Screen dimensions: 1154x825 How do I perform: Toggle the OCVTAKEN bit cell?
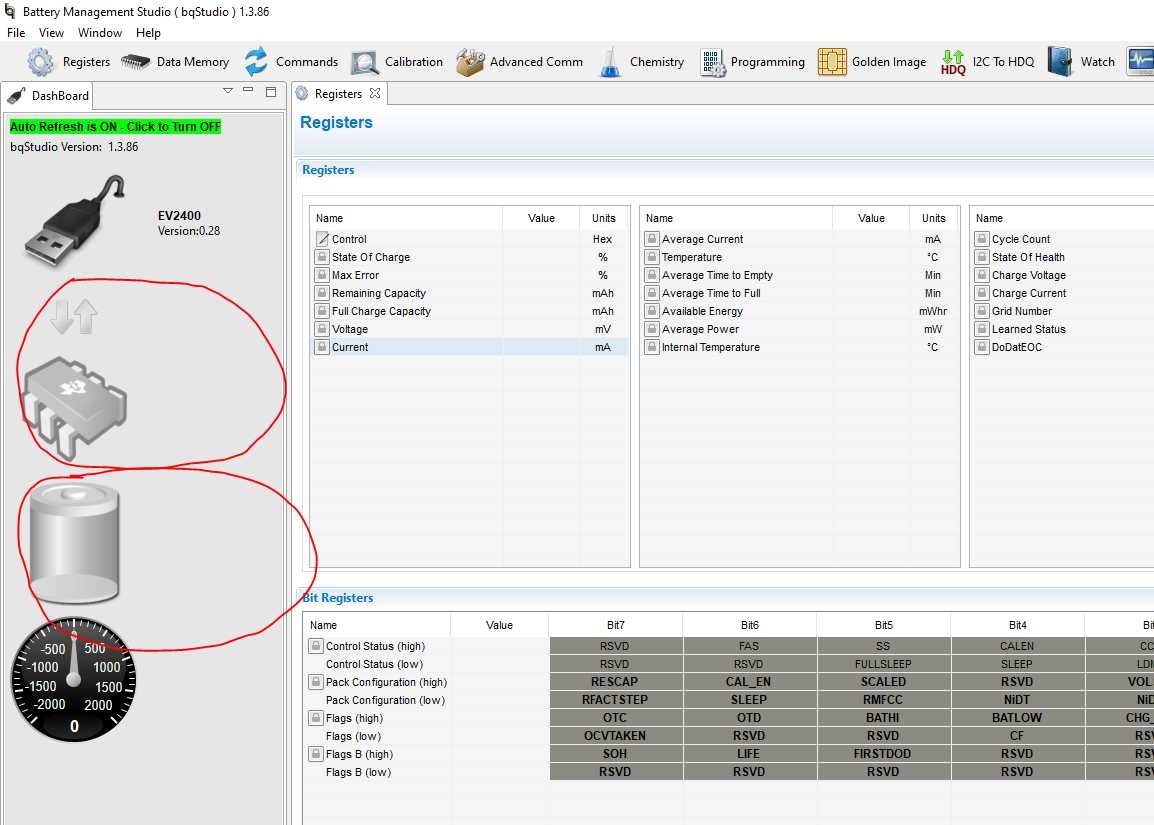[615, 736]
